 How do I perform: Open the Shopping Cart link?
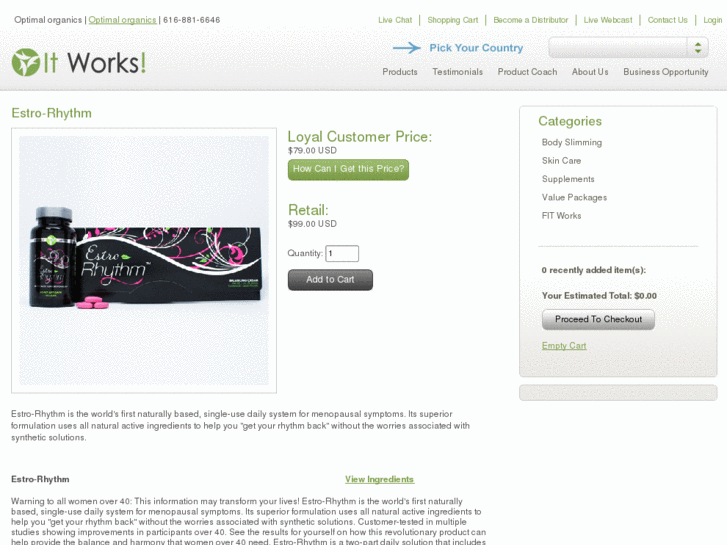tap(453, 20)
